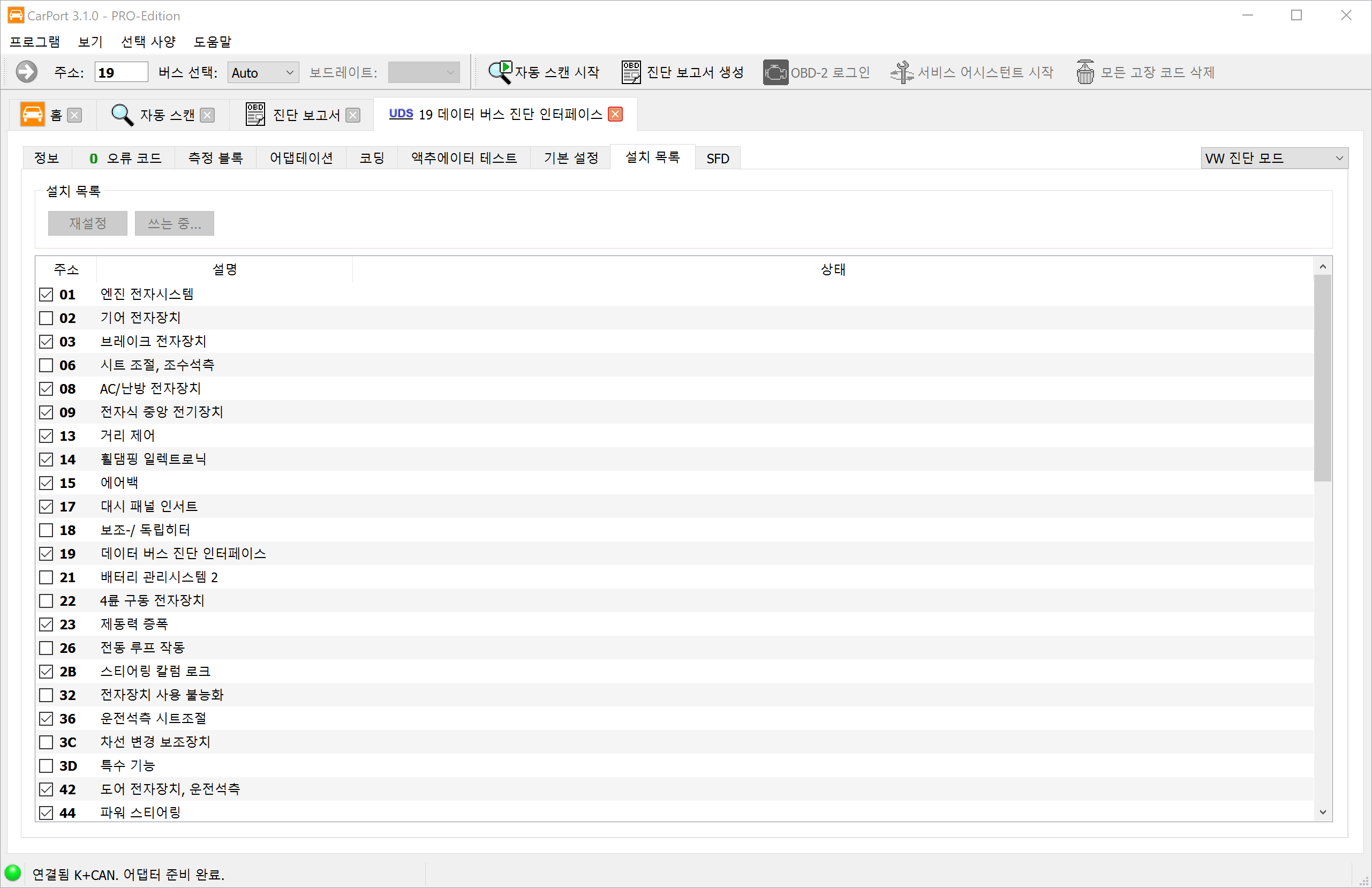Check the 02 기어 전자장치 checkbox
The image size is (1372, 888).
point(46,318)
